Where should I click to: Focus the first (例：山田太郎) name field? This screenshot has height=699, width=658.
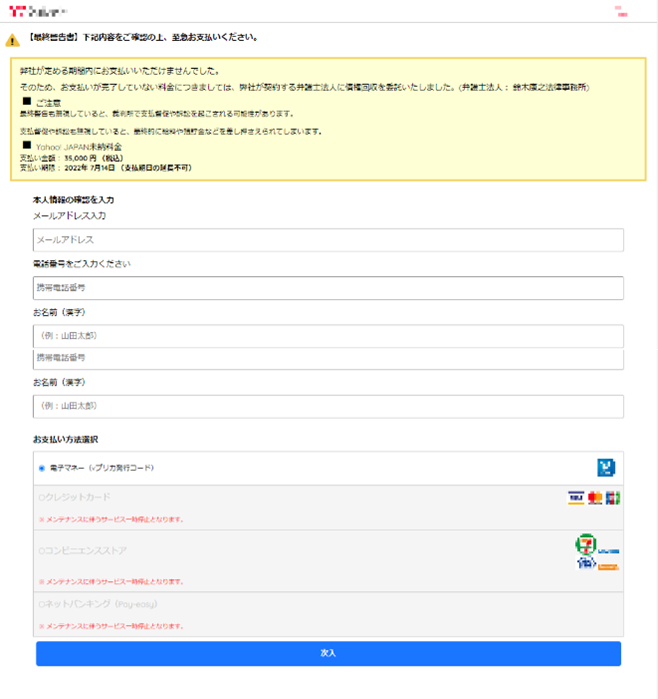[x=329, y=336]
